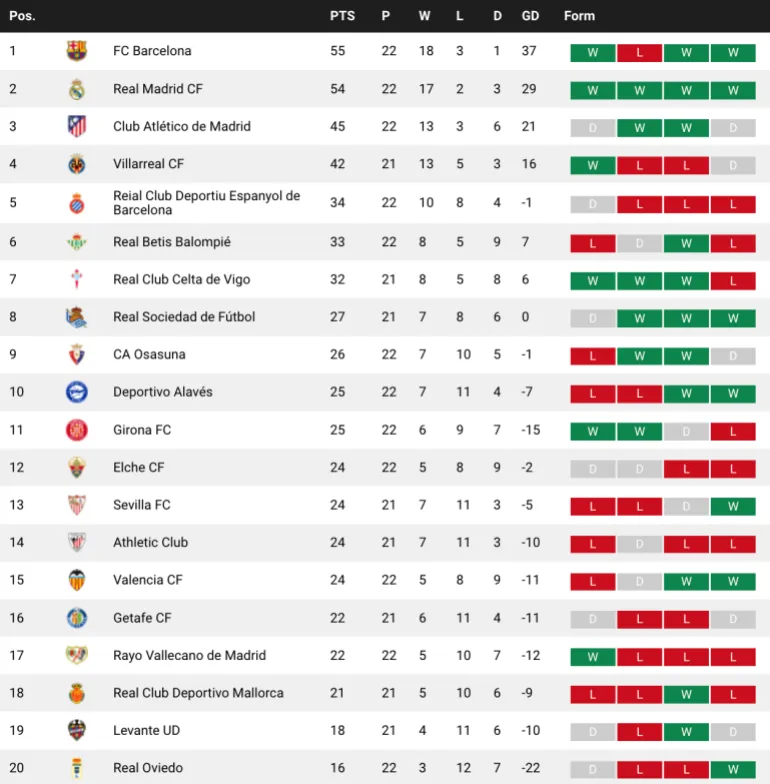This screenshot has width=770, height=784.
Task: Sort by GD column header
Action: (x=530, y=16)
